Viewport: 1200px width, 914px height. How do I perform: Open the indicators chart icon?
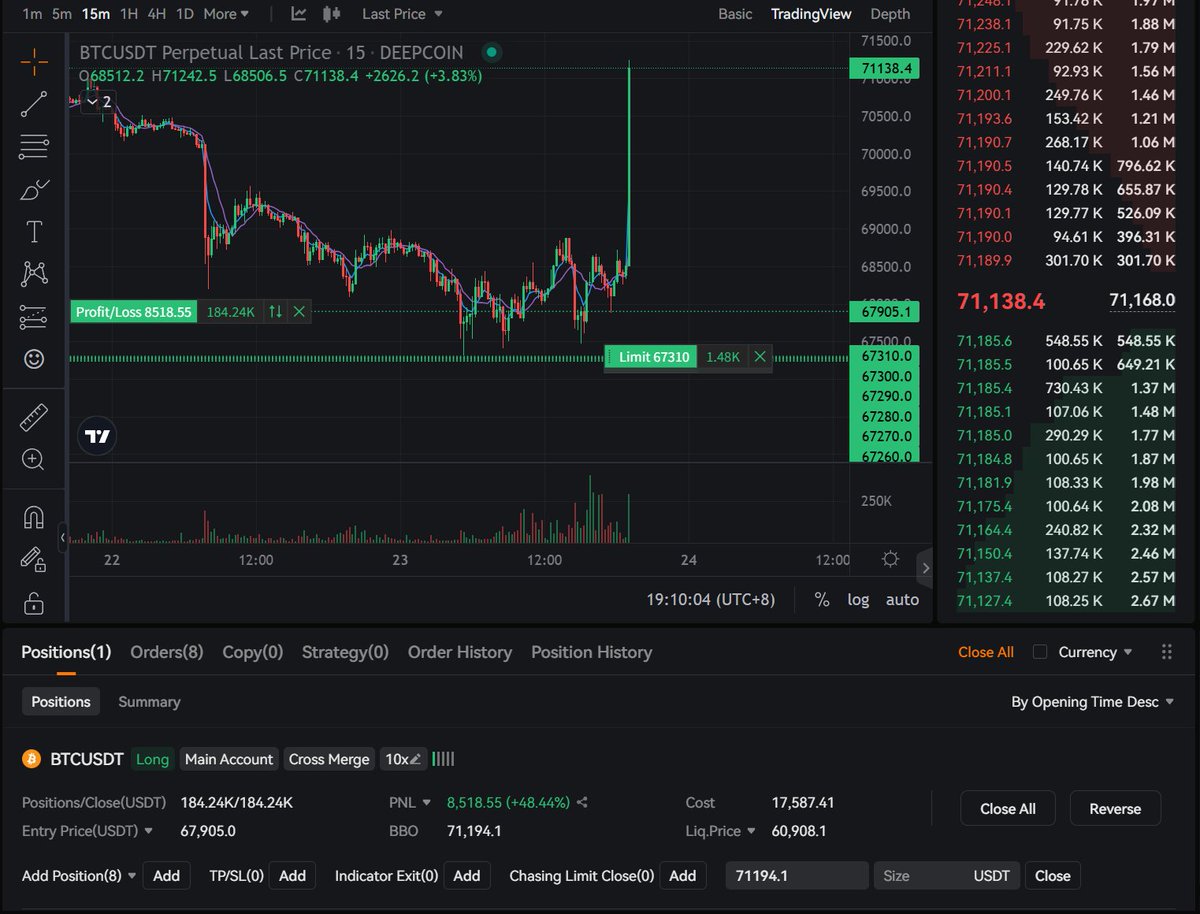point(299,14)
